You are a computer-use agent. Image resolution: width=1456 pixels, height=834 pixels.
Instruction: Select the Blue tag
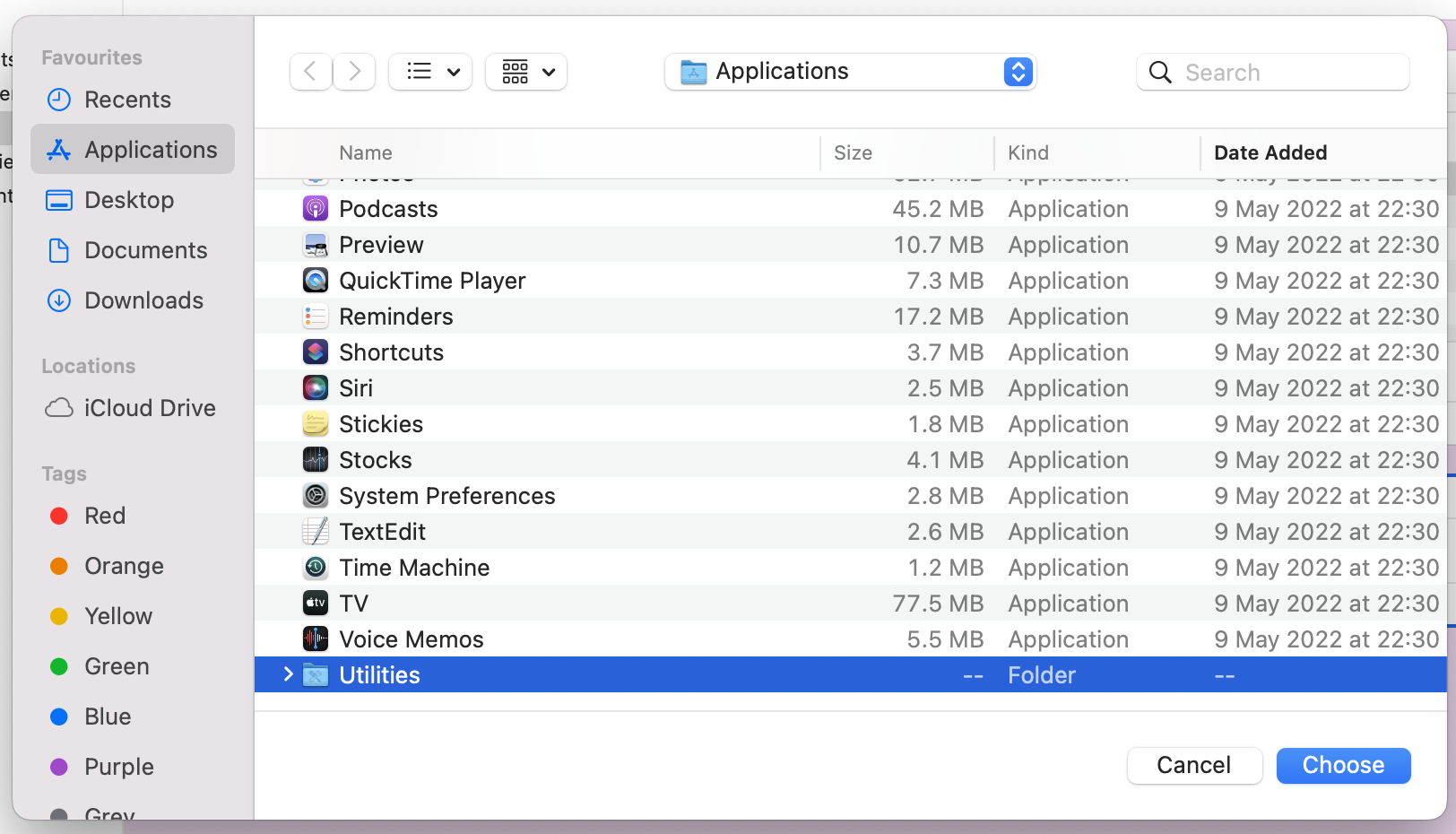pos(133,717)
